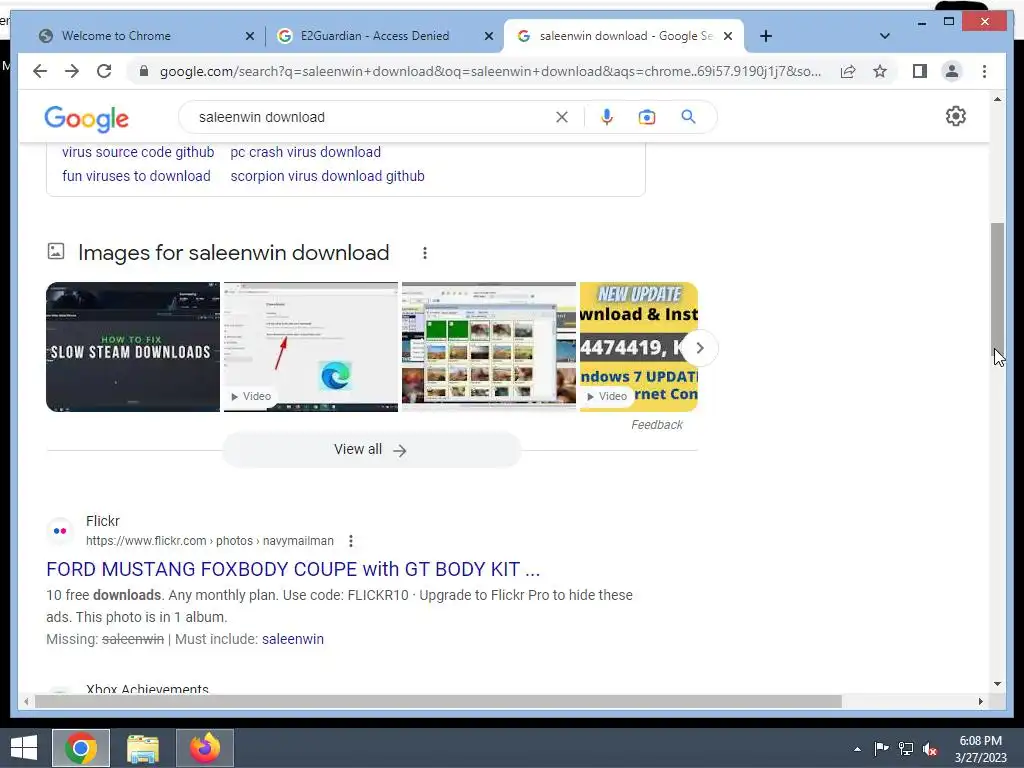This screenshot has height=768, width=1024.
Task: Open the Windows Start menu
Action: point(24,748)
